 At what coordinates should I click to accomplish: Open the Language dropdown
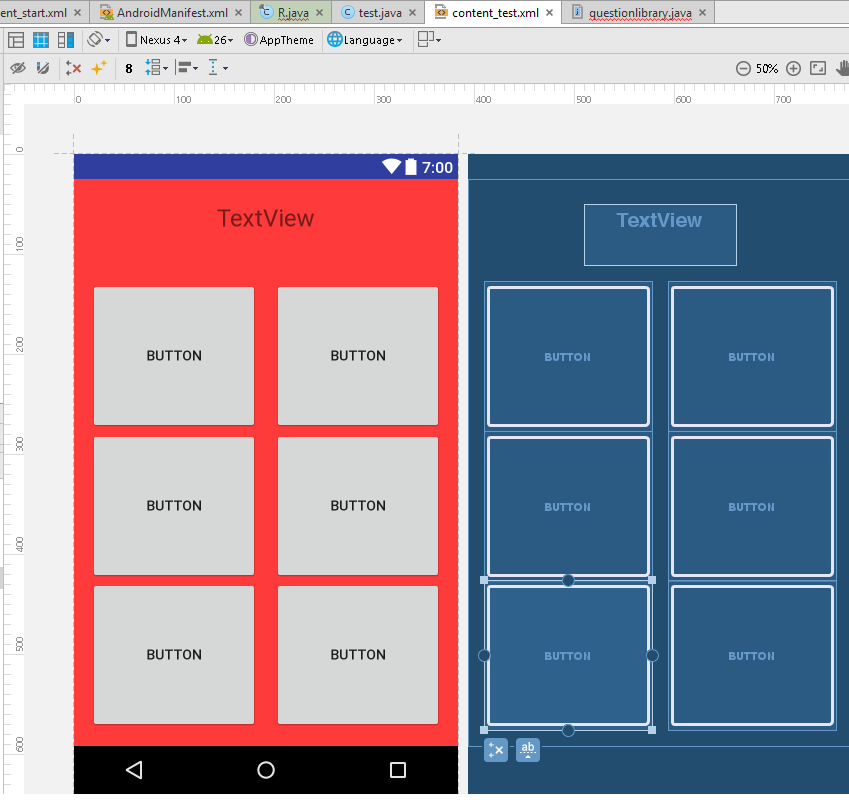pos(366,40)
